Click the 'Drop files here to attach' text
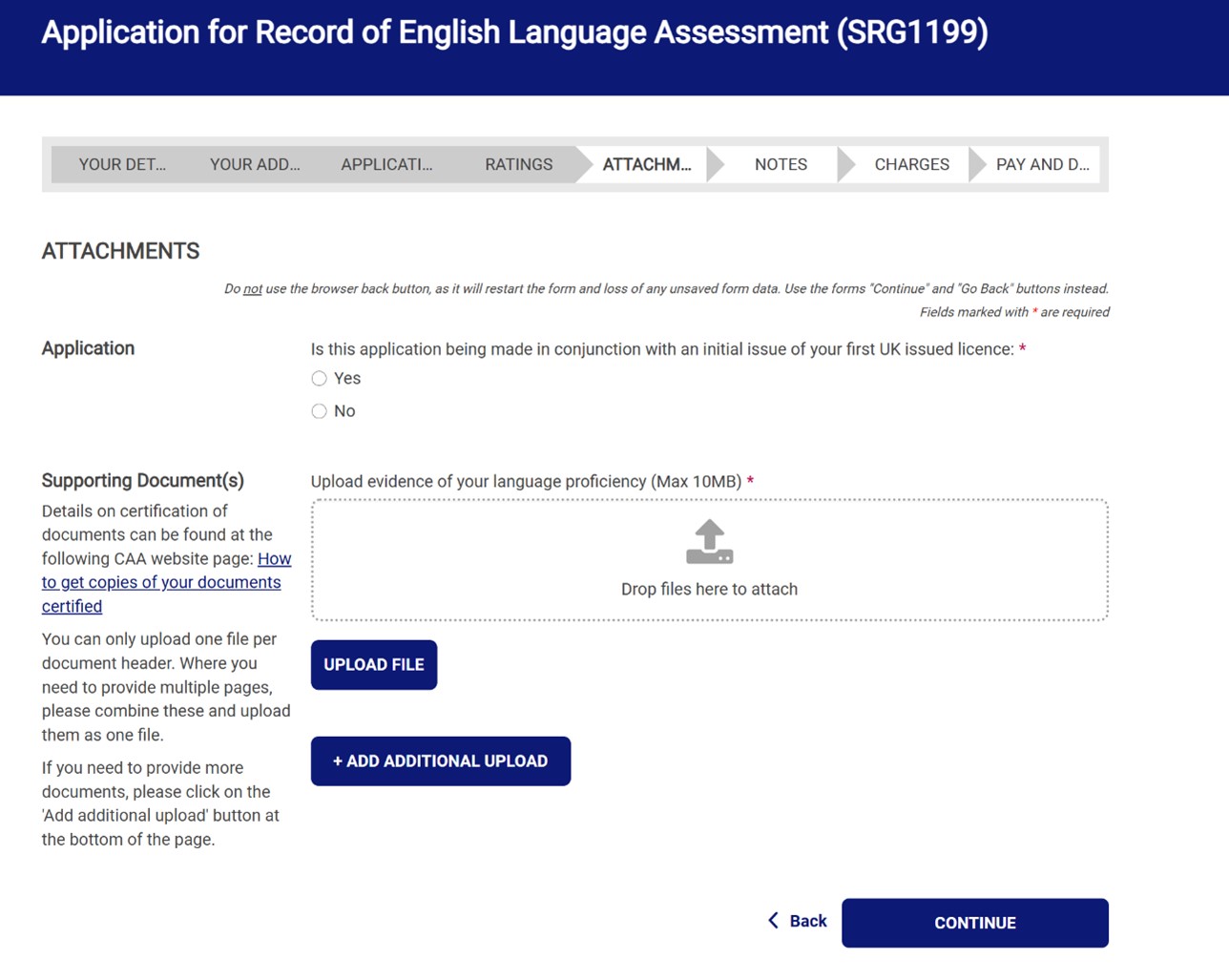The height and width of the screenshot is (980, 1229). coord(709,590)
